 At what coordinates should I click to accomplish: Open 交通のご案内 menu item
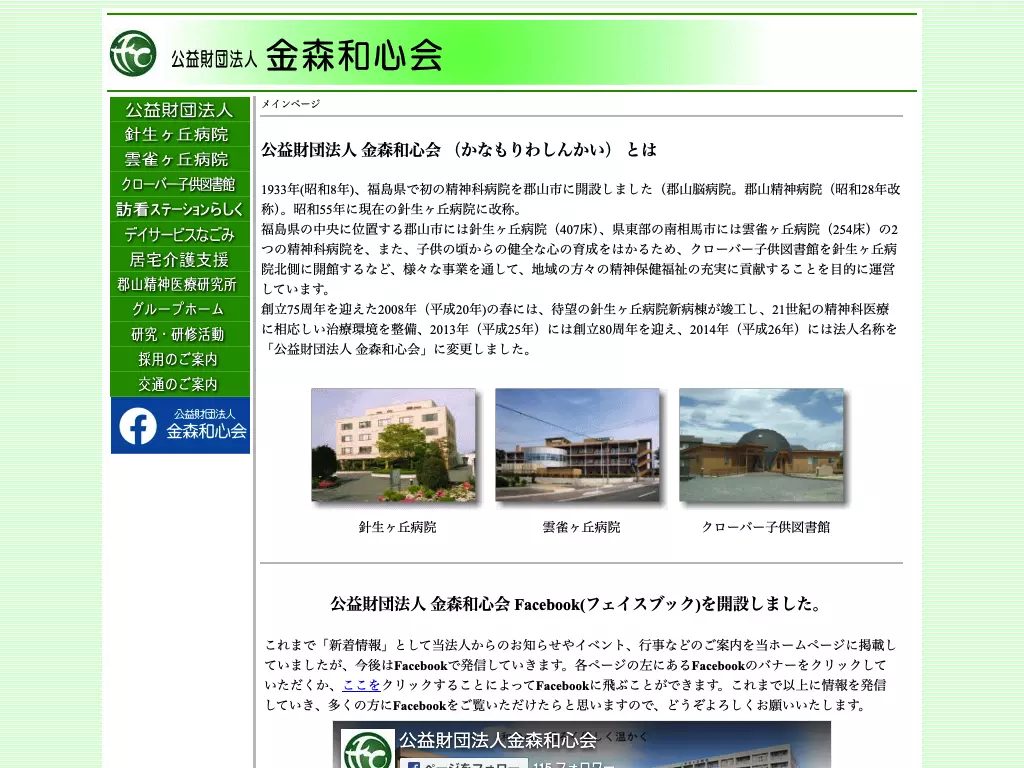click(x=180, y=384)
